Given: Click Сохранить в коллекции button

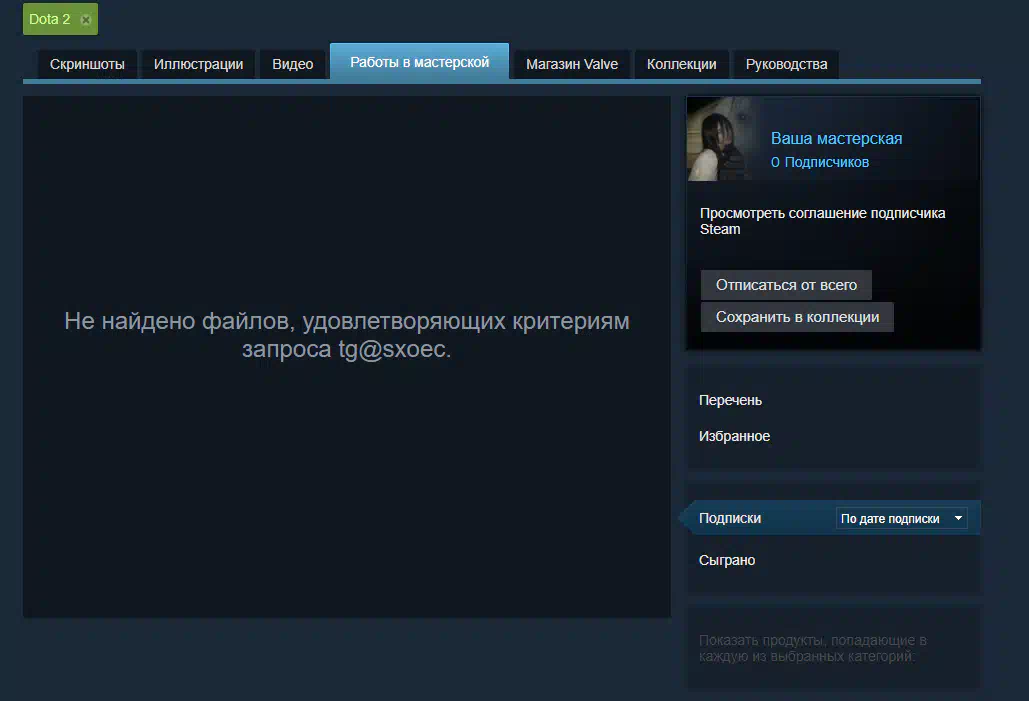Looking at the screenshot, I should (x=797, y=317).
